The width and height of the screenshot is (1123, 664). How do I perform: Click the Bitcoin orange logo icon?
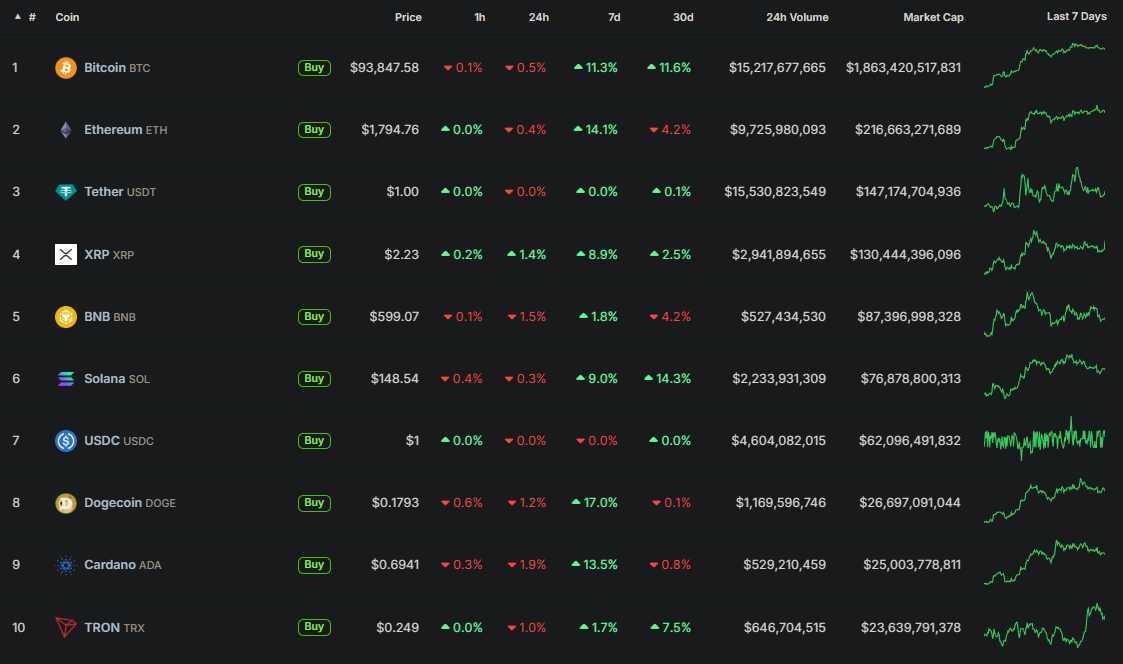(65, 68)
